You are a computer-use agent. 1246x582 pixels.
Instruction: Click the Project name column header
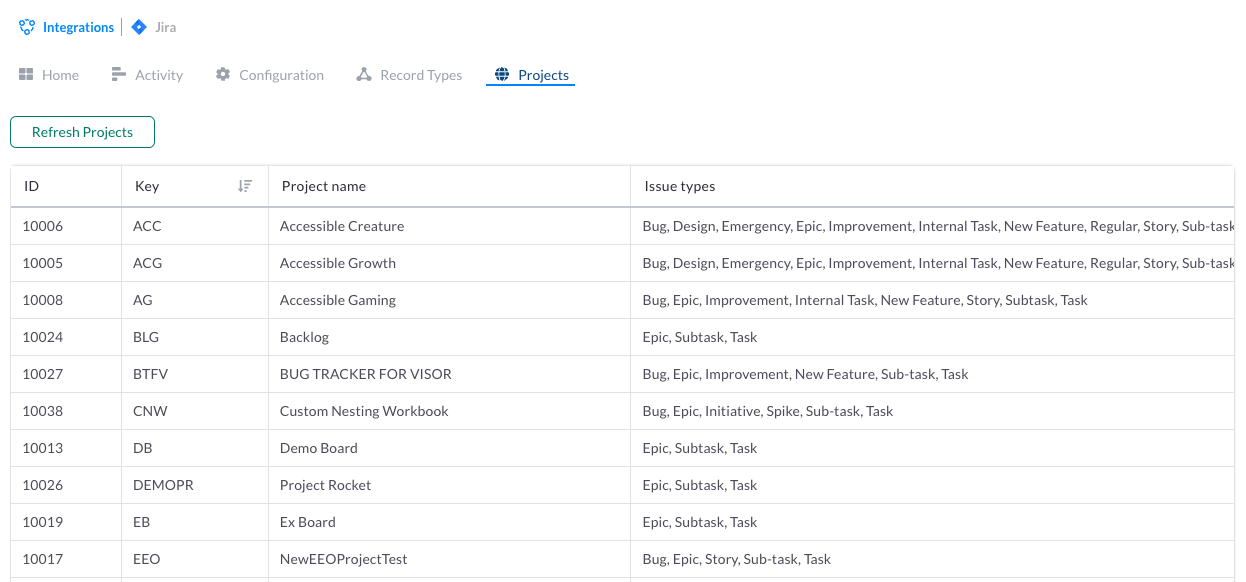point(449,186)
